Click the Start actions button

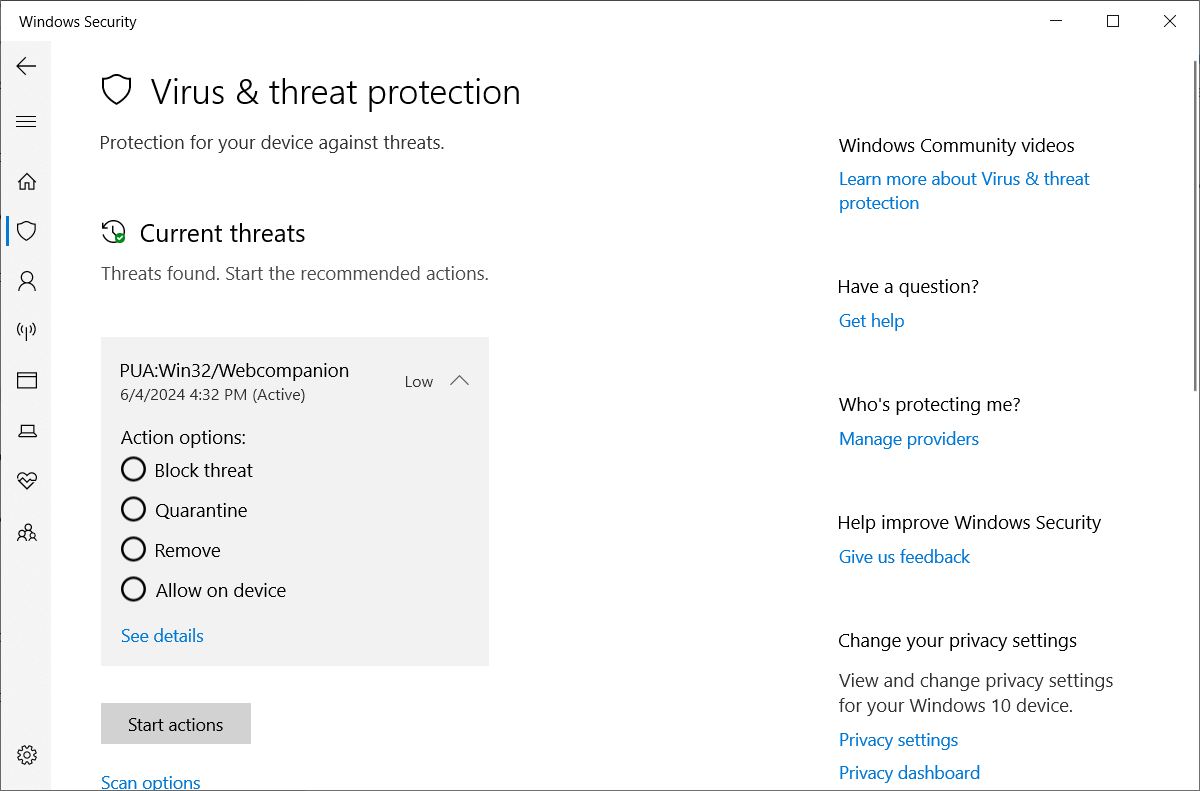(175, 723)
